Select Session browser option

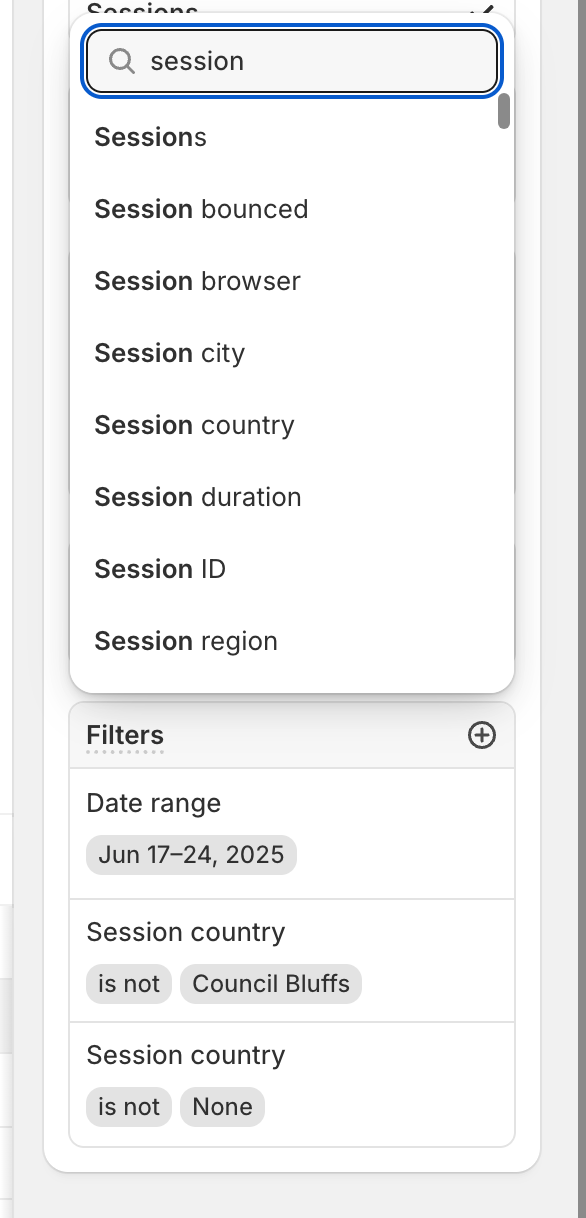pyautogui.click(x=292, y=281)
